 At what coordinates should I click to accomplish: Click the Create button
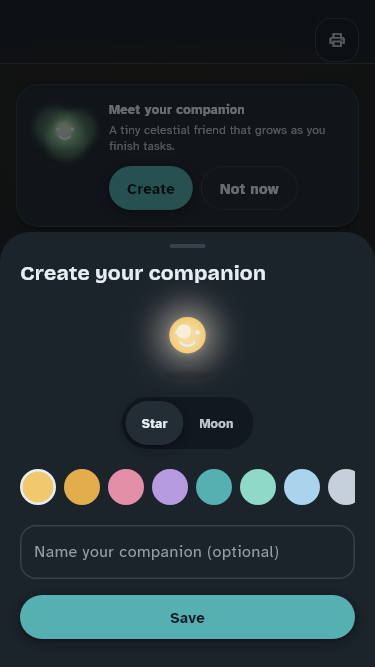pyautogui.click(x=151, y=188)
